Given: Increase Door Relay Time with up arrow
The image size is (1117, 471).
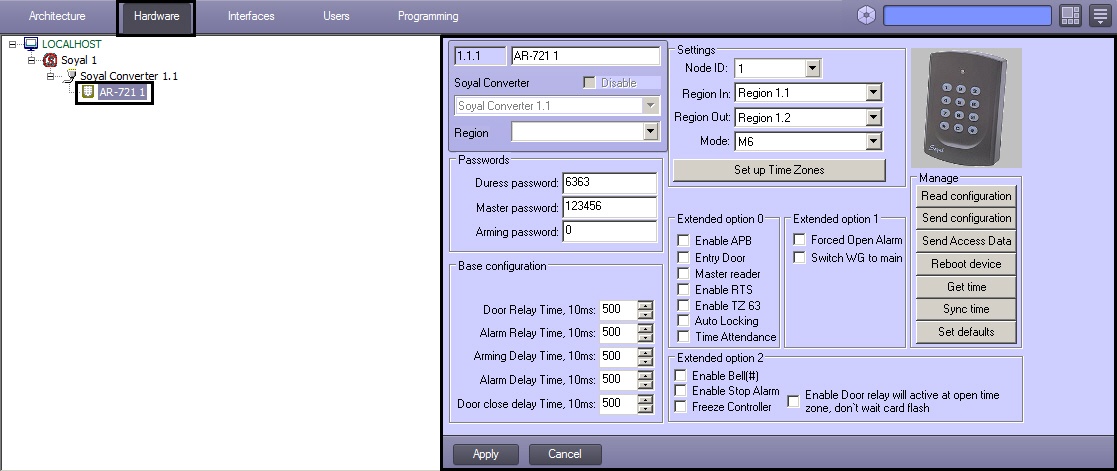Looking at the screenshot, I should tap(645, 305).
